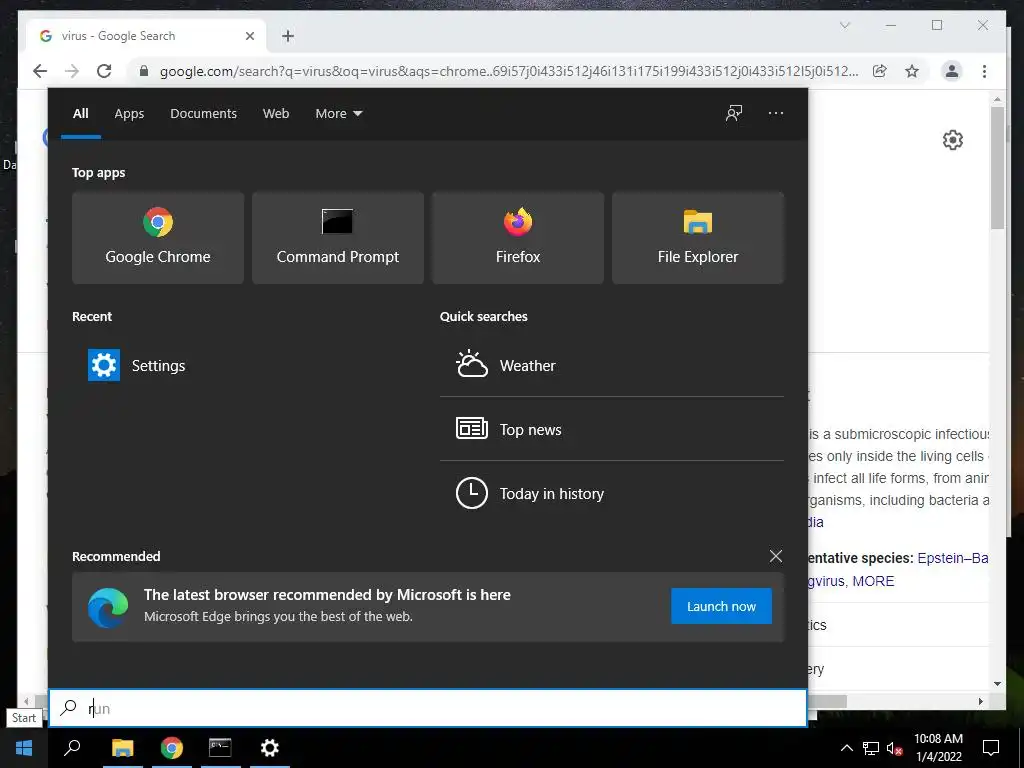Select Today in history quick search
The width and height of the screenshot is (1024, 768).
point(612,493)
